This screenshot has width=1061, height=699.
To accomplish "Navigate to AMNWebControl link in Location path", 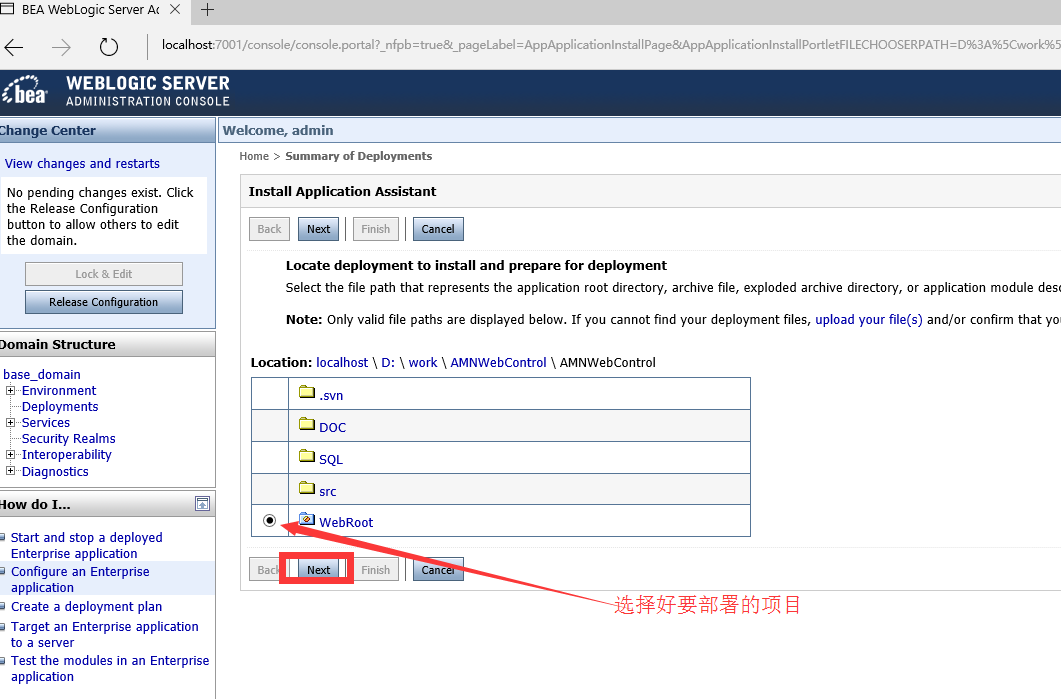I will pos(499,363).
